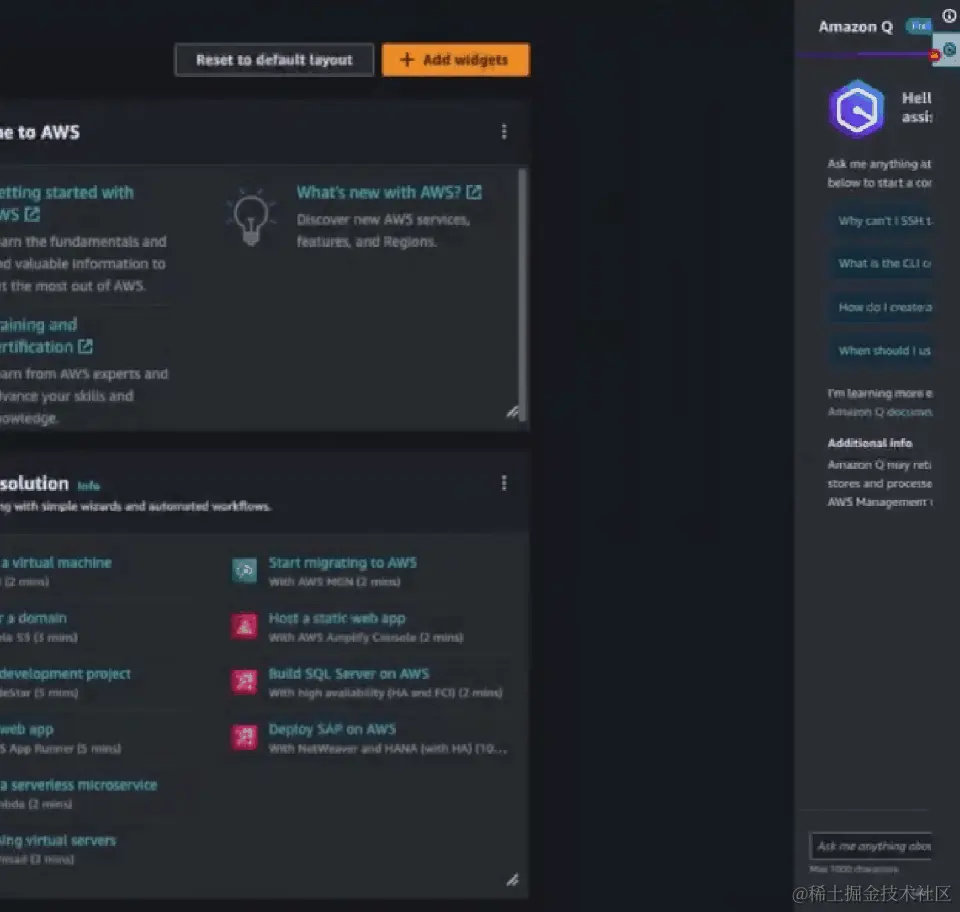The width and height of the screenshot is (960, 912).
Task: Click Reset to default layout button
Action: coord(274,60)
